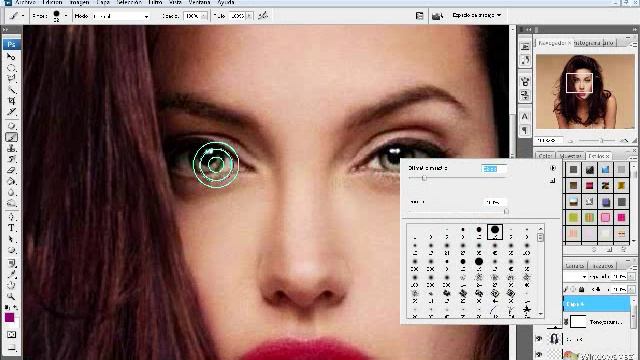Create new preset from this brush icon
This screenshot has width=640, height=360.
tap(553, 180)
